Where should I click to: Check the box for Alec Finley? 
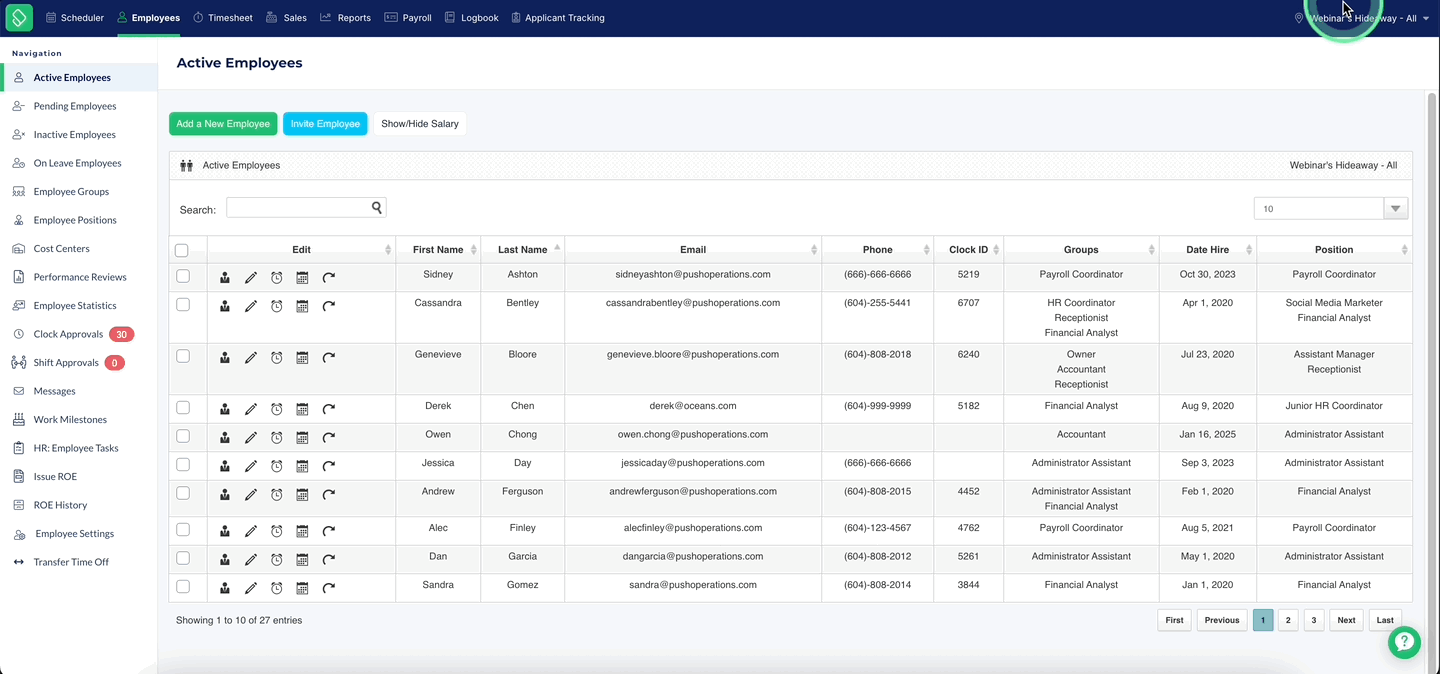(183, 530)
